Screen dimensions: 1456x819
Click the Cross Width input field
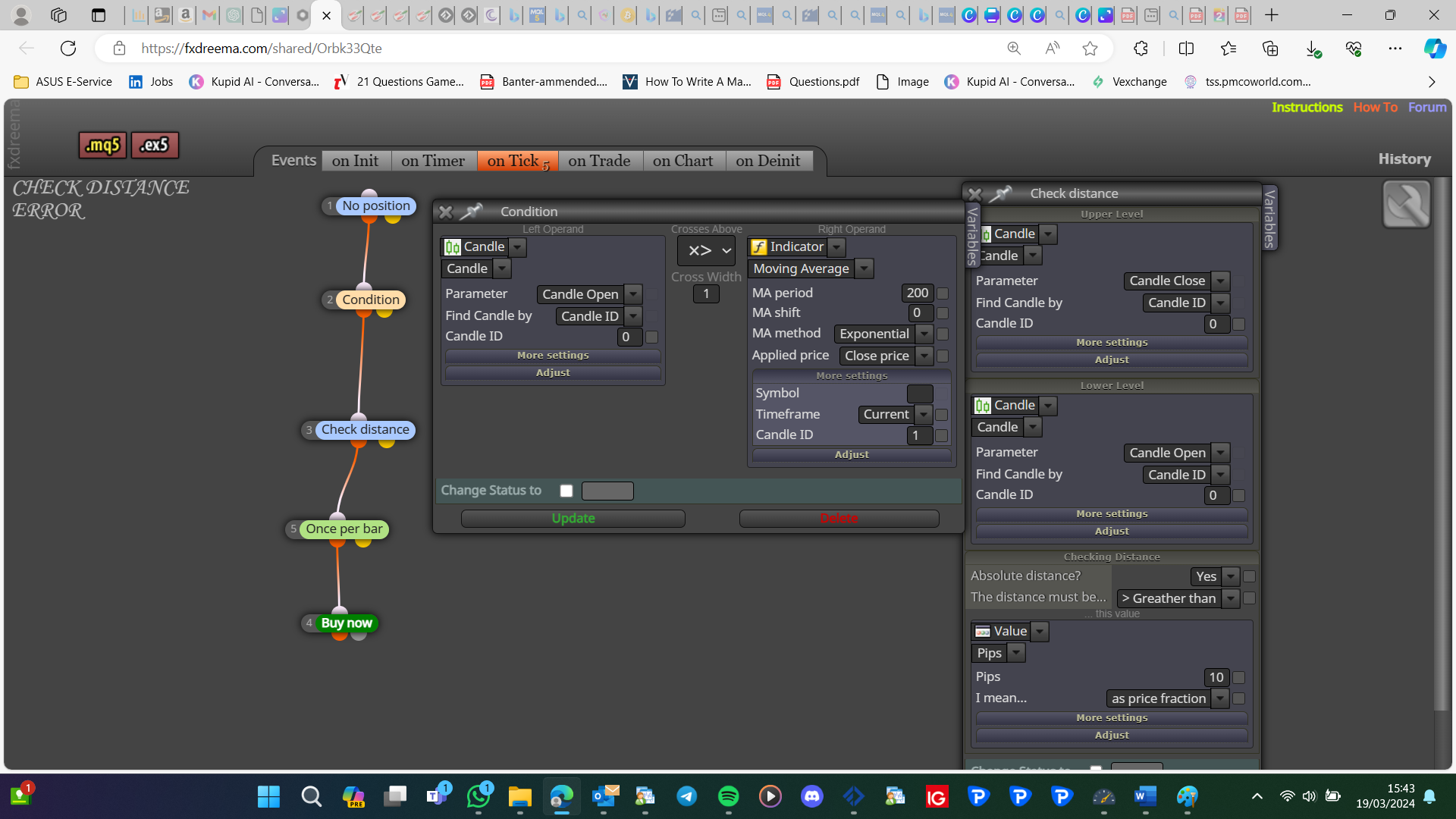[706, 294]
